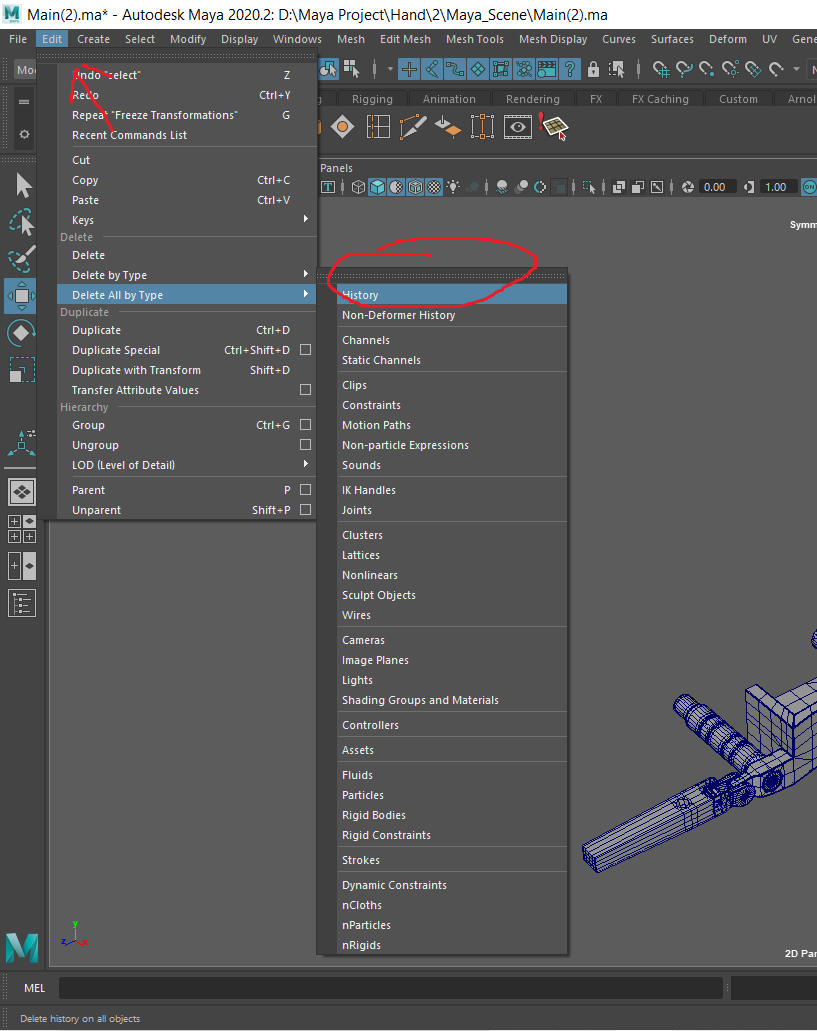
Task: Click the Snap to curves magnet icon
Action: [x=684, y=69]
